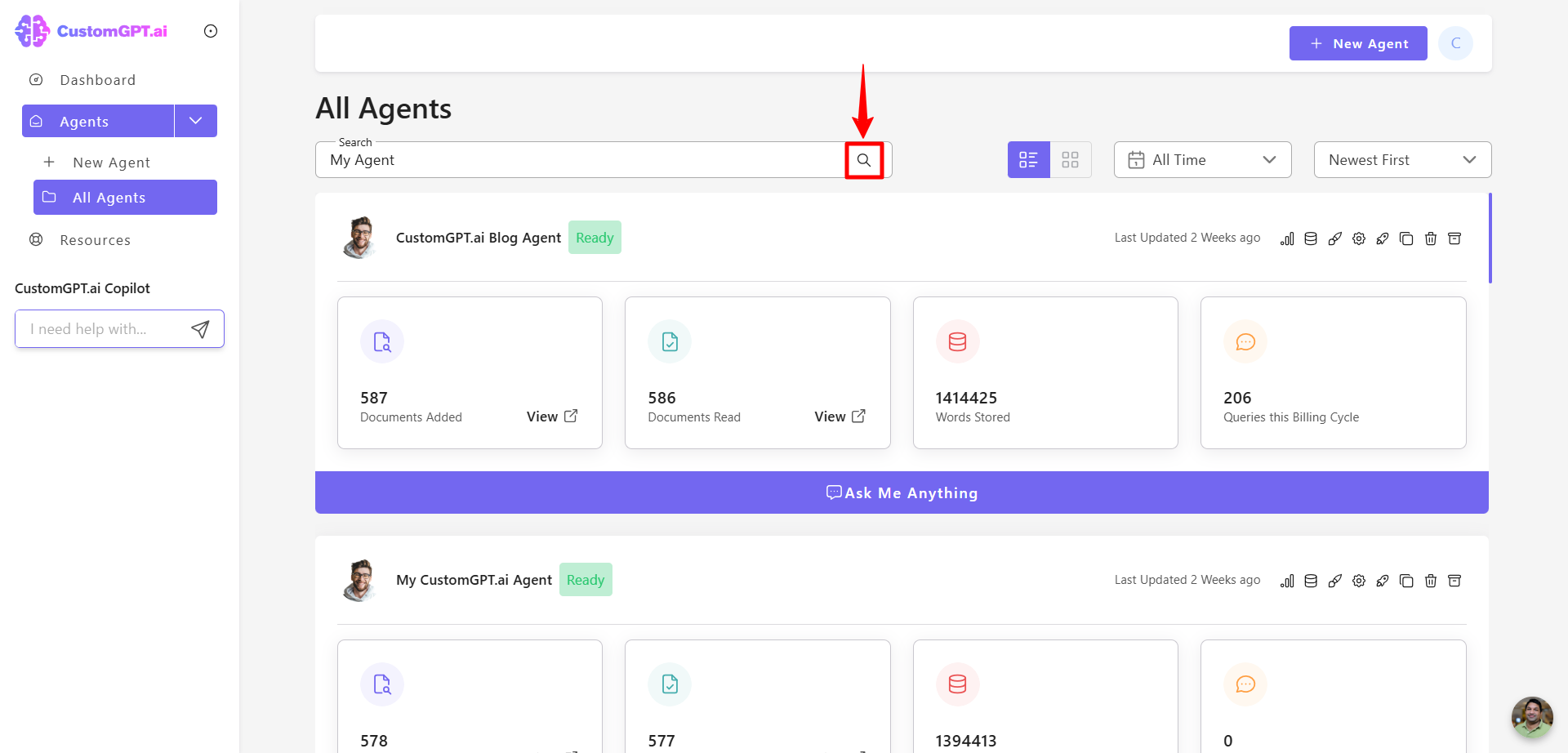The height and width of the screenshot is (753, 1568).
Task: Open the user avatar 'C' menu
Action: (1456, 43)
